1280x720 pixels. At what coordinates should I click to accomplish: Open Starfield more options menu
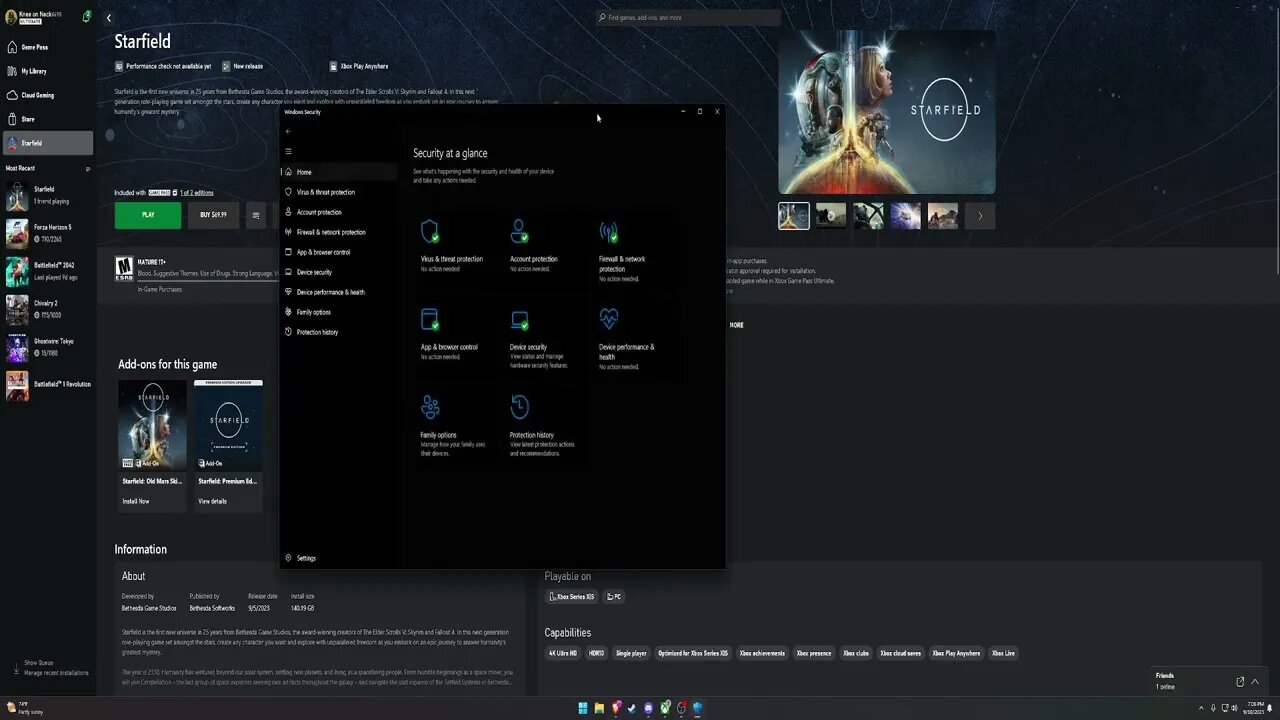[x=256, y=215]
